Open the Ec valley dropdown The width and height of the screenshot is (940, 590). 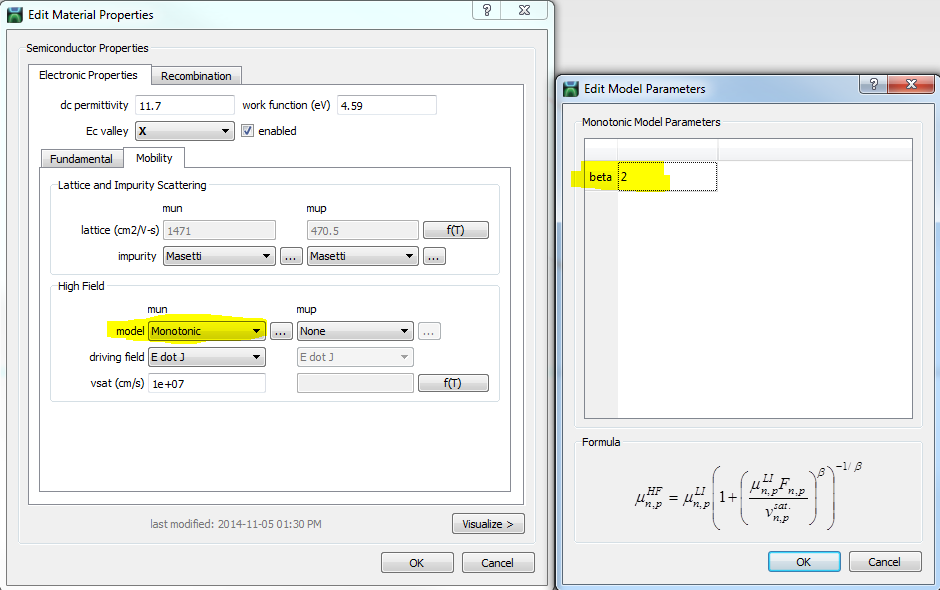pos(185,131)
